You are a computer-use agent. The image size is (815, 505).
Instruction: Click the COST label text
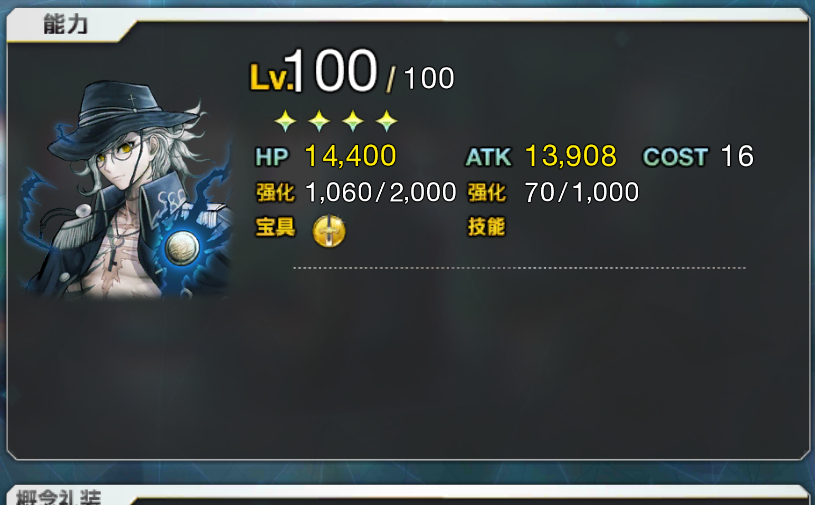tap(675, 157)
